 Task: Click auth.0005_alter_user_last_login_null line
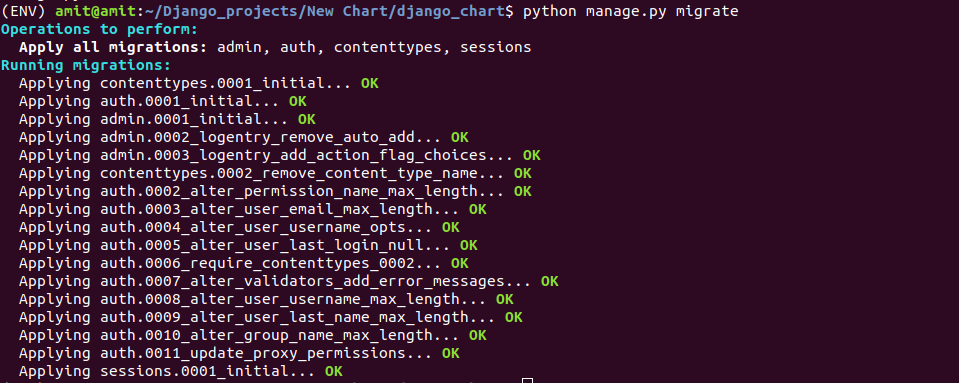248,245
